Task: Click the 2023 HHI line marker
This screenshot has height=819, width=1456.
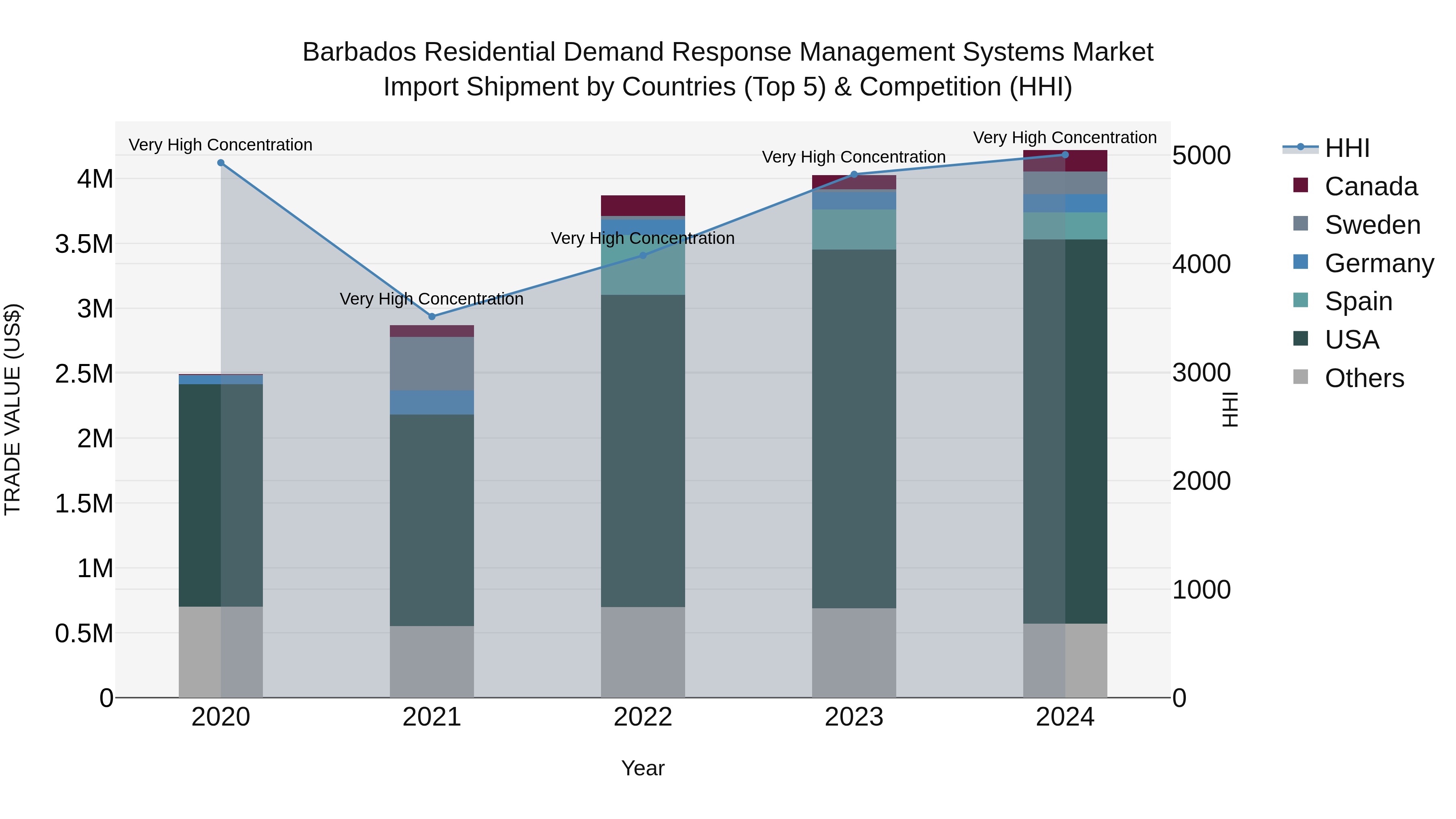Action: (x=854, y=174)
